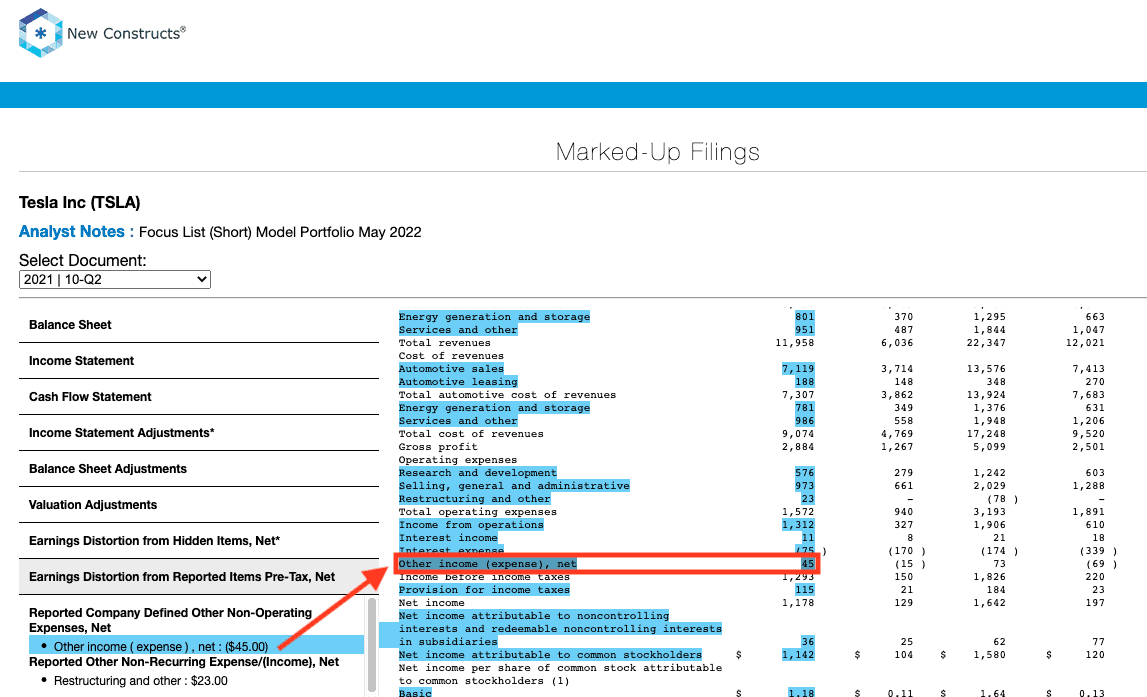Click the highlighted value 1,142
The height and width of the screenshot is (697, 1147).
click(x=797, y=655)
